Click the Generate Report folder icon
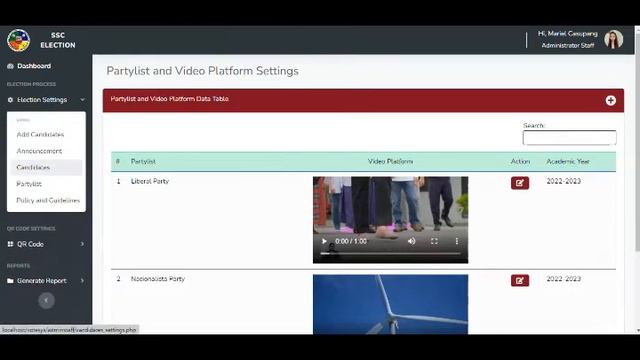The height and width of the screenshot is (360, 640). pyautogui.click(x=10, y=281)
